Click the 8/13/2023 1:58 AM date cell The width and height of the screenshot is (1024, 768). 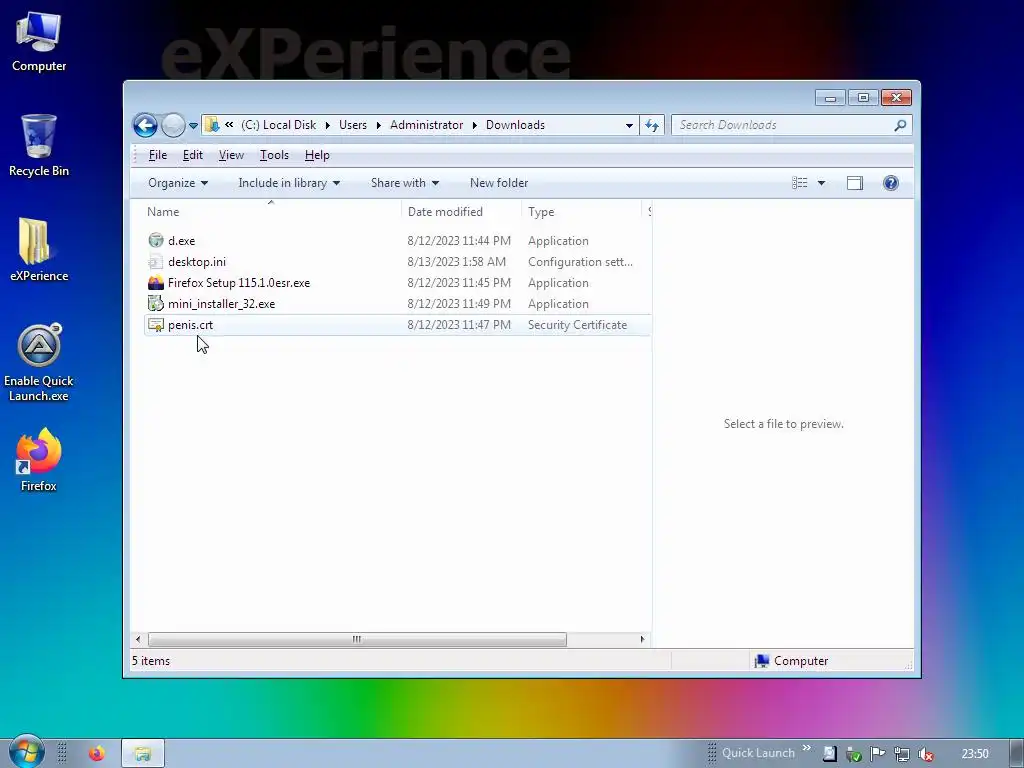(x=456, y=262)
